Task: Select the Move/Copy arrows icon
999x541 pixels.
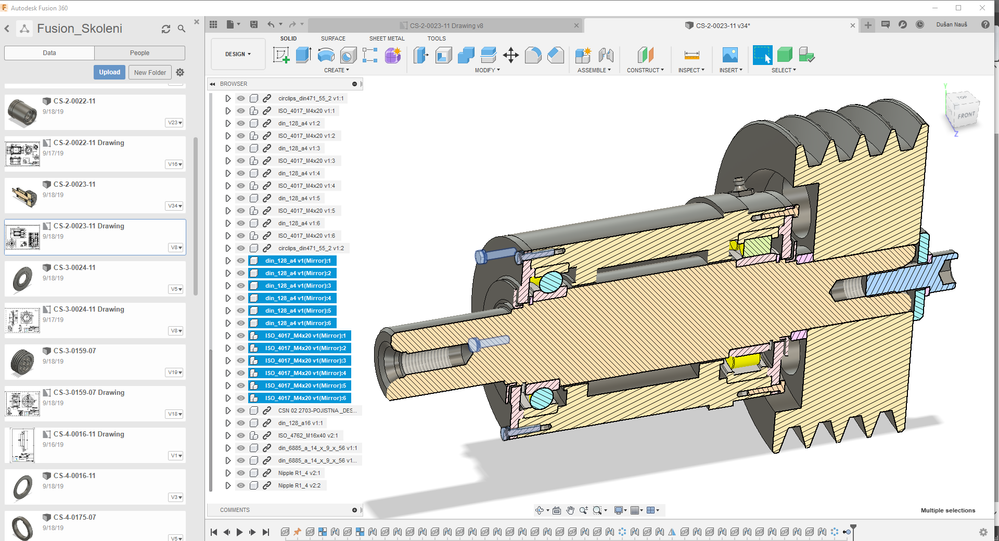Action: (510, 55)
